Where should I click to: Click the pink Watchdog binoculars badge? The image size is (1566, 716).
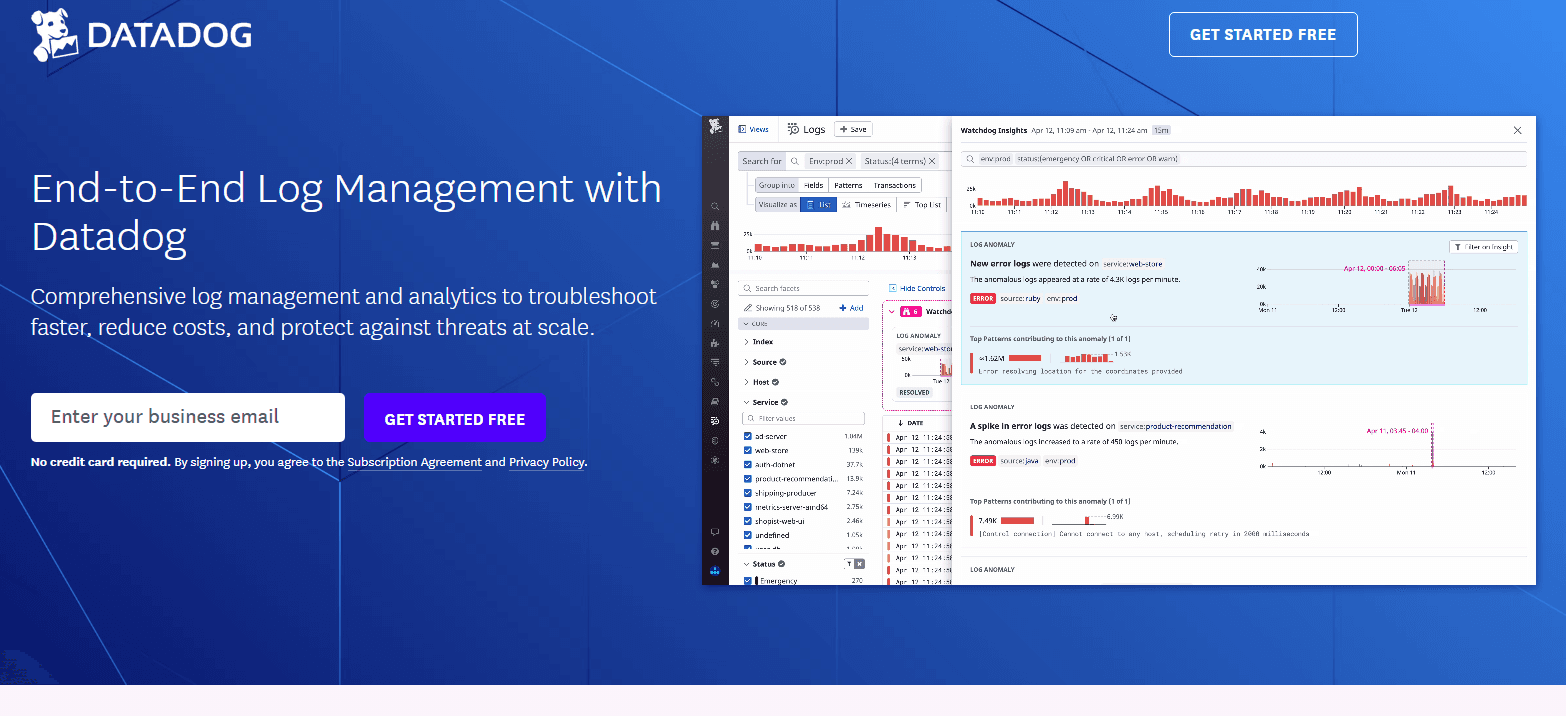910,311
